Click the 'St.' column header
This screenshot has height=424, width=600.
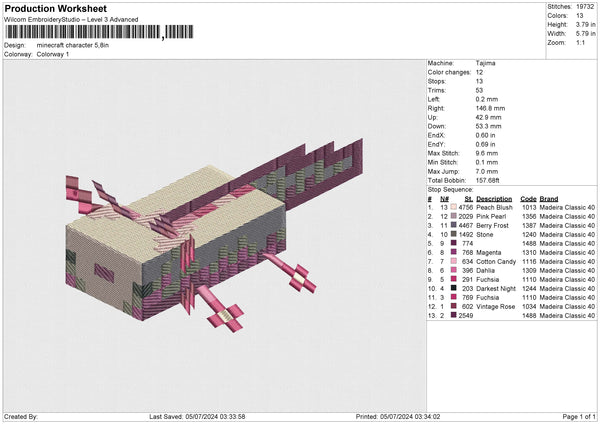pyautogui.click(x=469, y=199)
